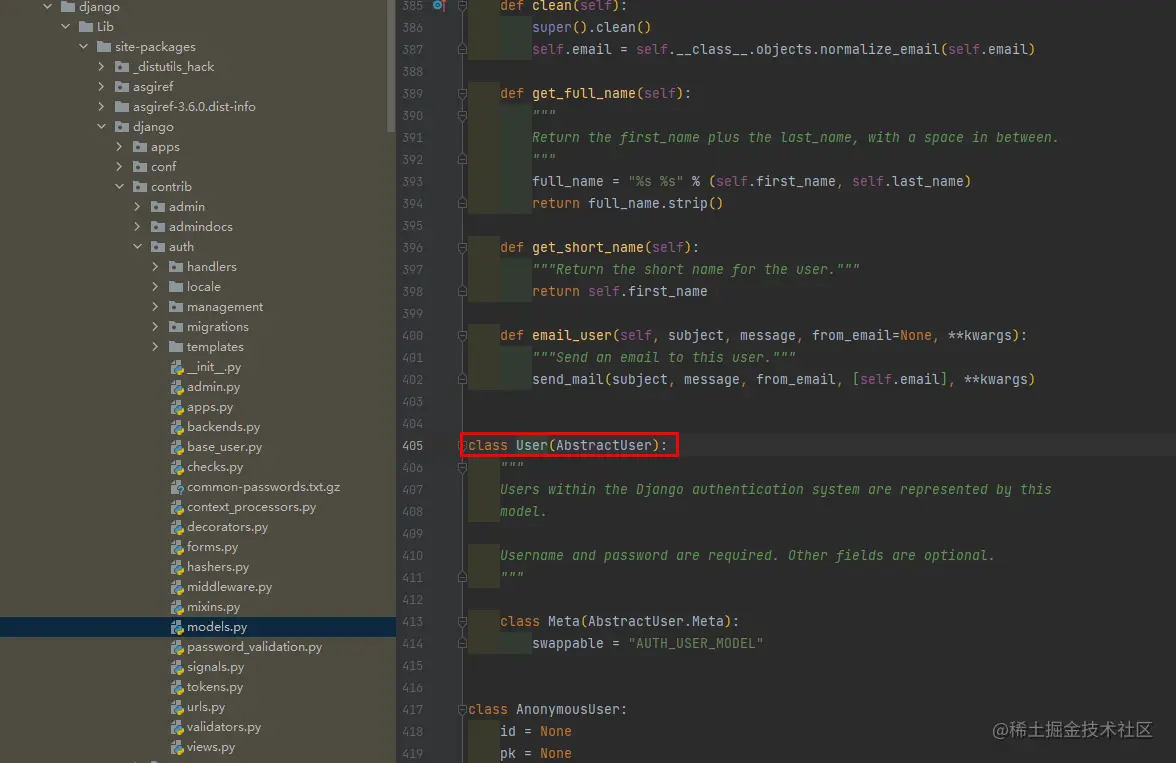The height and width of the screenshot is (763, 1176).
Task: Open mixins.py file
Action: [x=214, y=607]
